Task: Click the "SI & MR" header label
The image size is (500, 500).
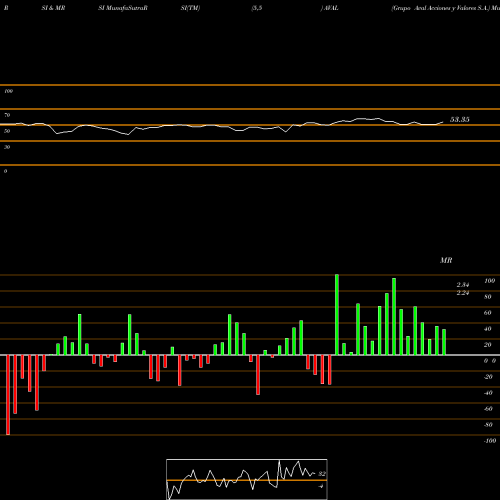Action: click(x=53, y=8)
